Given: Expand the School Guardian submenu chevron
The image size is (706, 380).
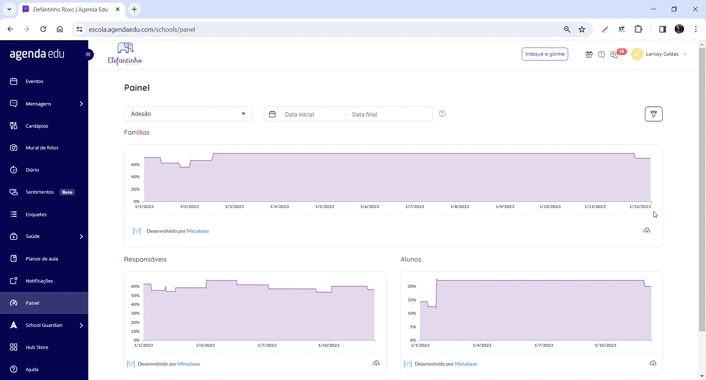Looking at the screenshot, I should (x=81, y=325).
